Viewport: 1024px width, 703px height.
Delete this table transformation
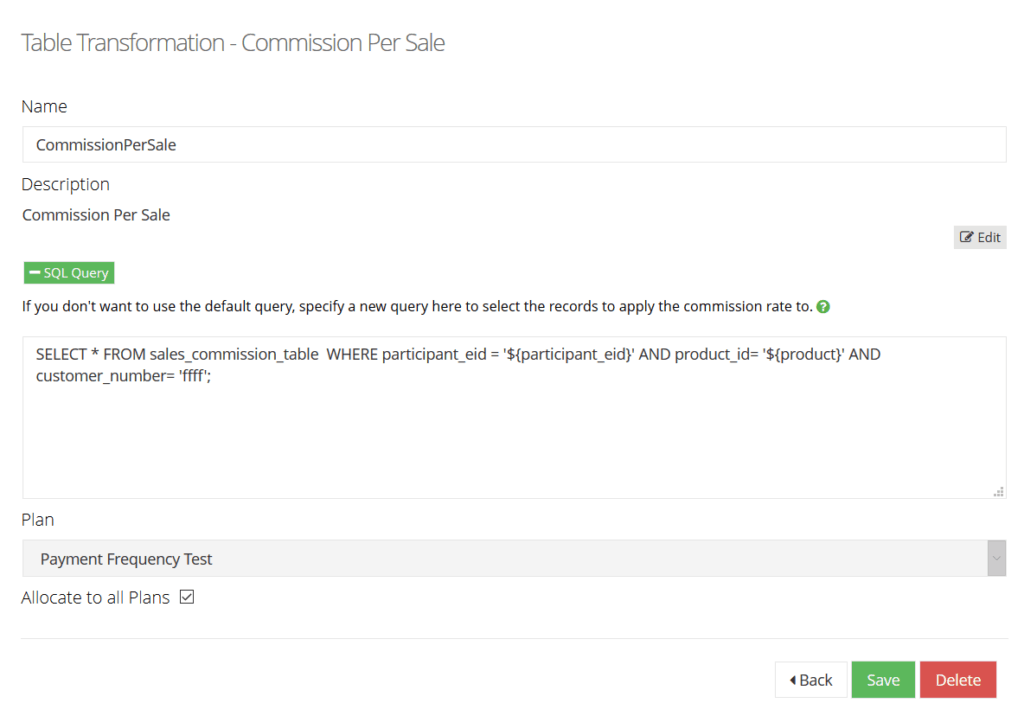958,679
